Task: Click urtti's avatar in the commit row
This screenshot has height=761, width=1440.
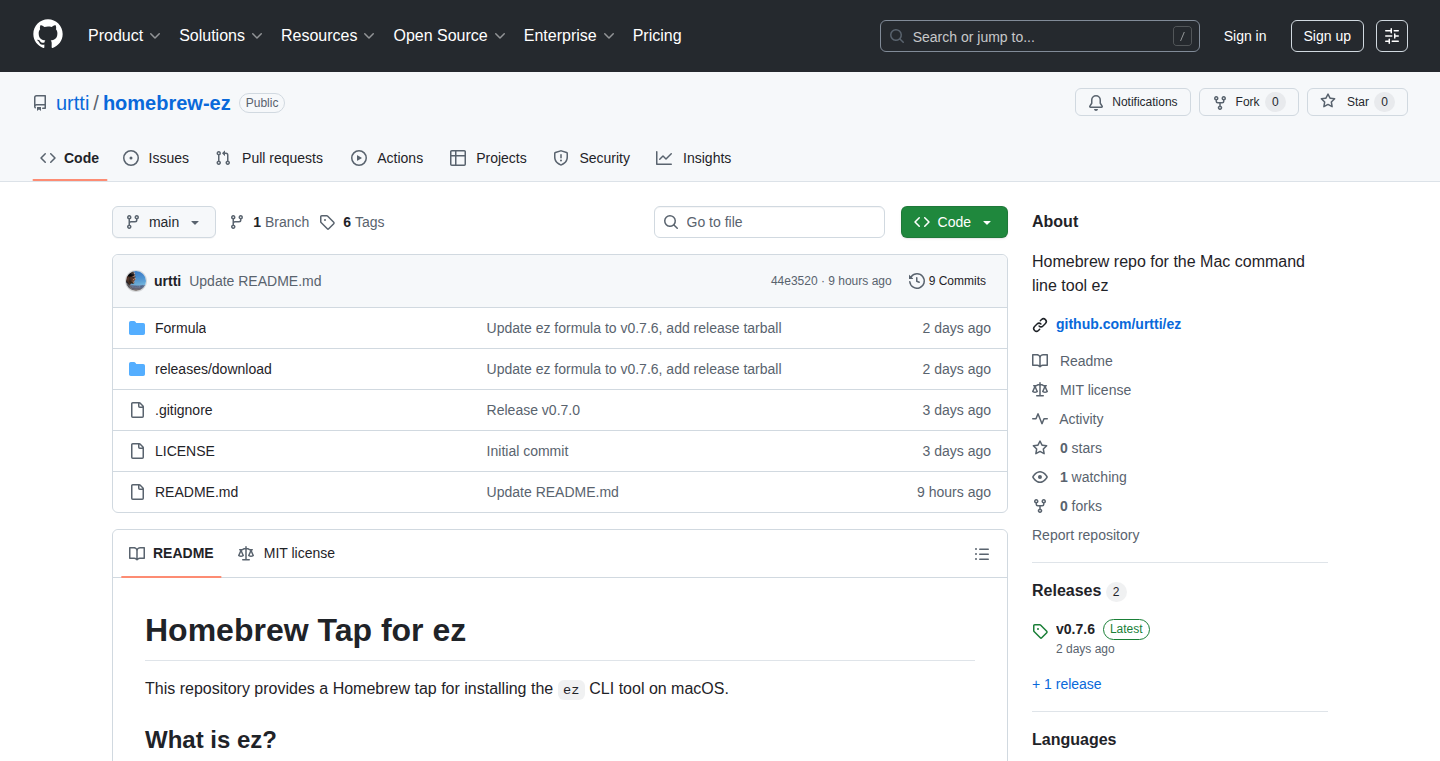Action: 136,281
